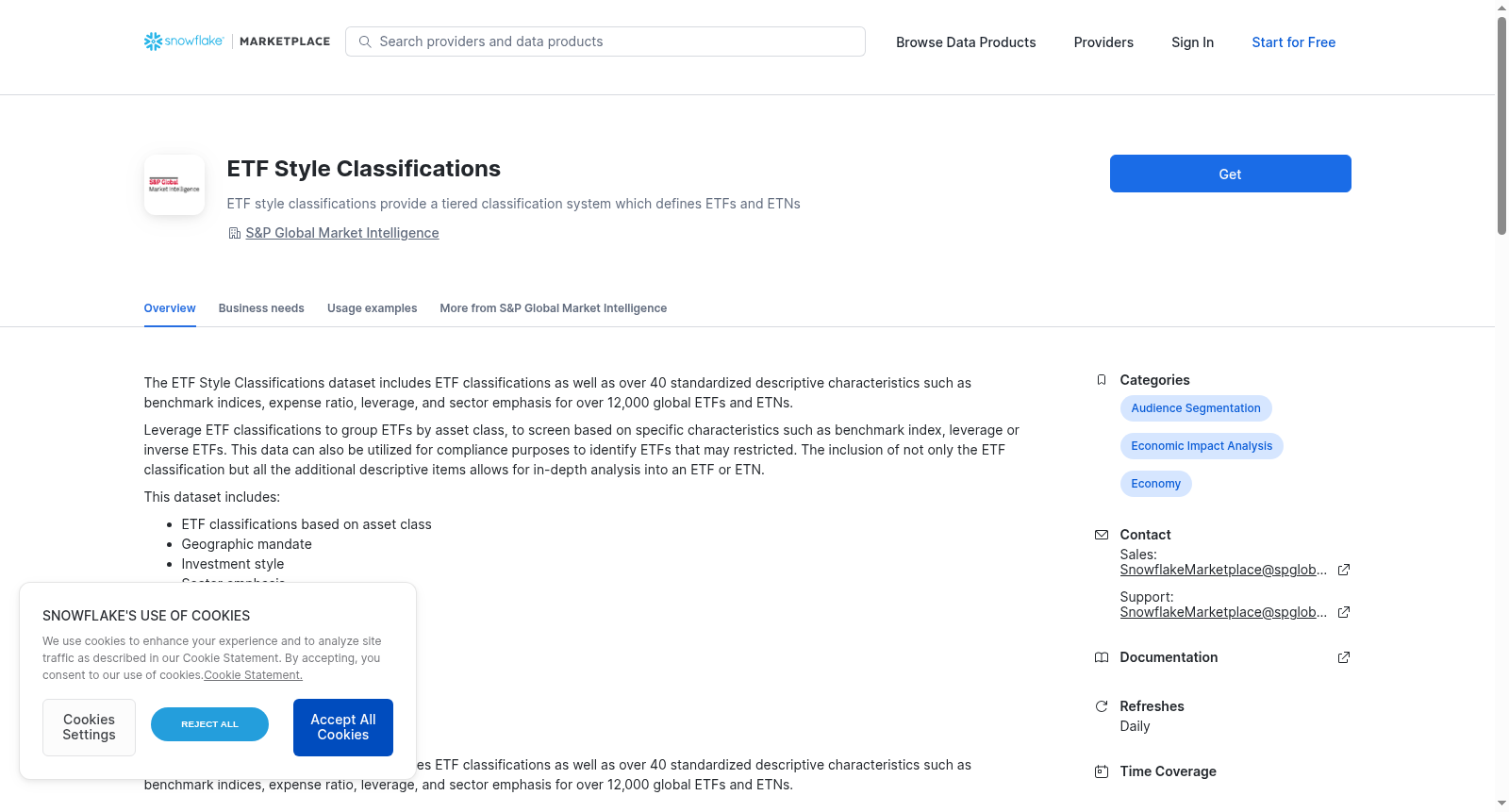Open S&P Global Market Intelligence provider link

[342, 233]
